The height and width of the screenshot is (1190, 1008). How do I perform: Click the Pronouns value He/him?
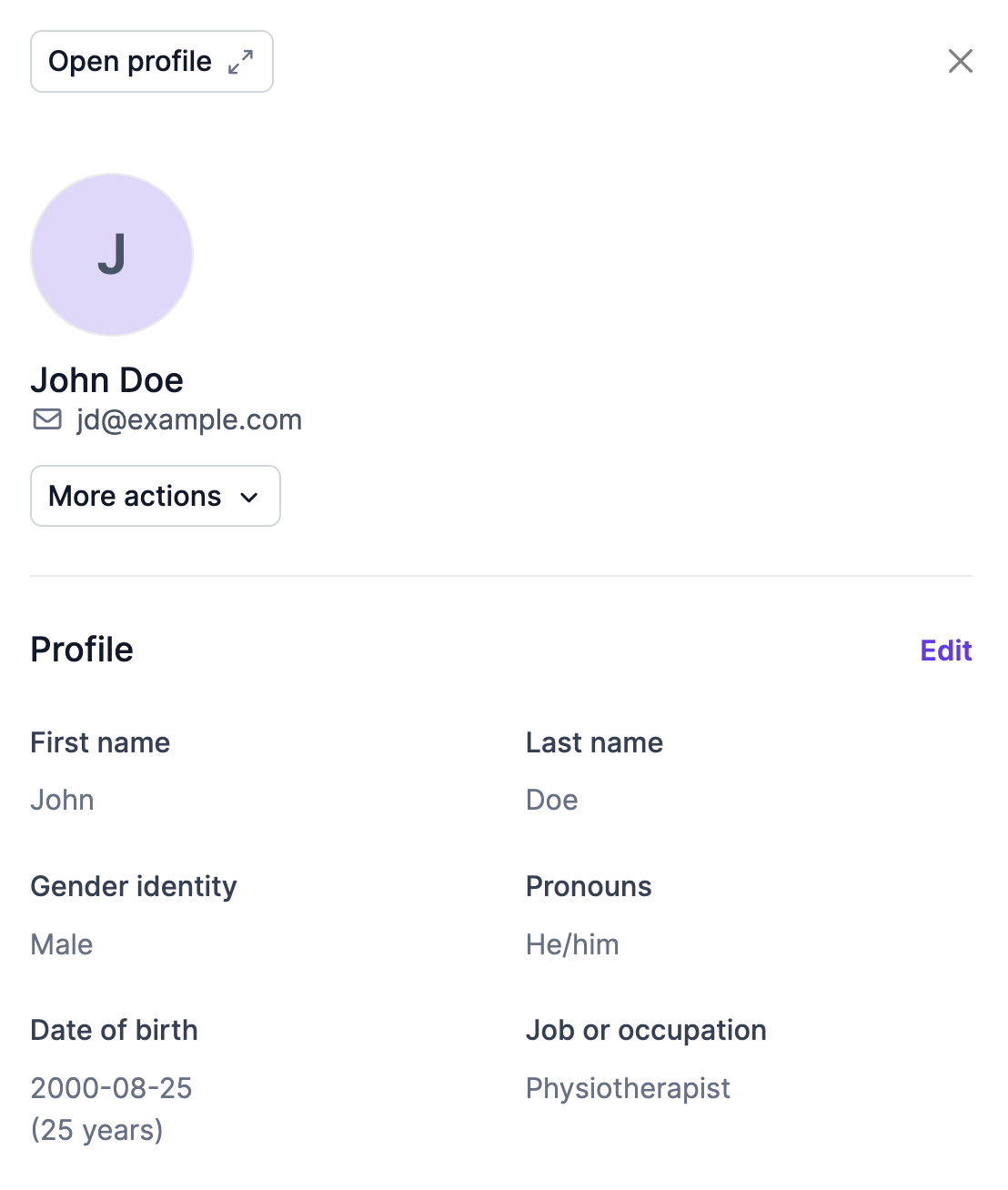(x=572, y=944)
